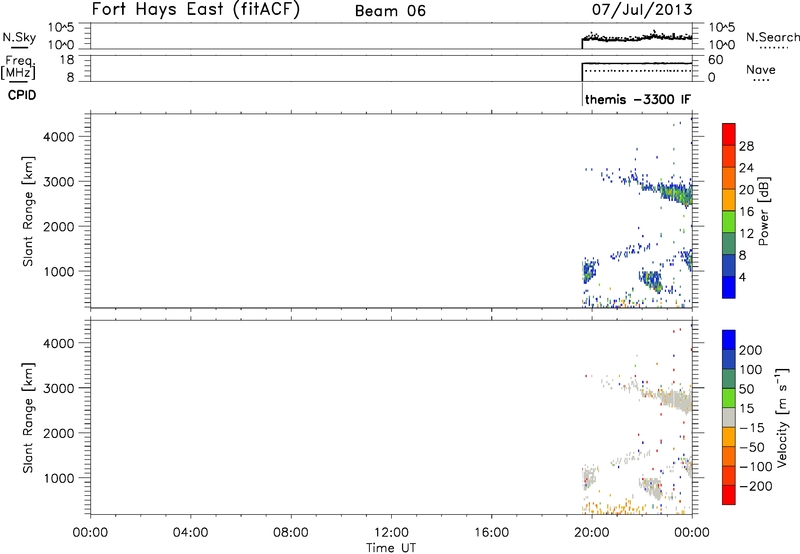Click the dotted Nave line in frequency panel
The image size is (800, 554).
[x=638, y=70]
